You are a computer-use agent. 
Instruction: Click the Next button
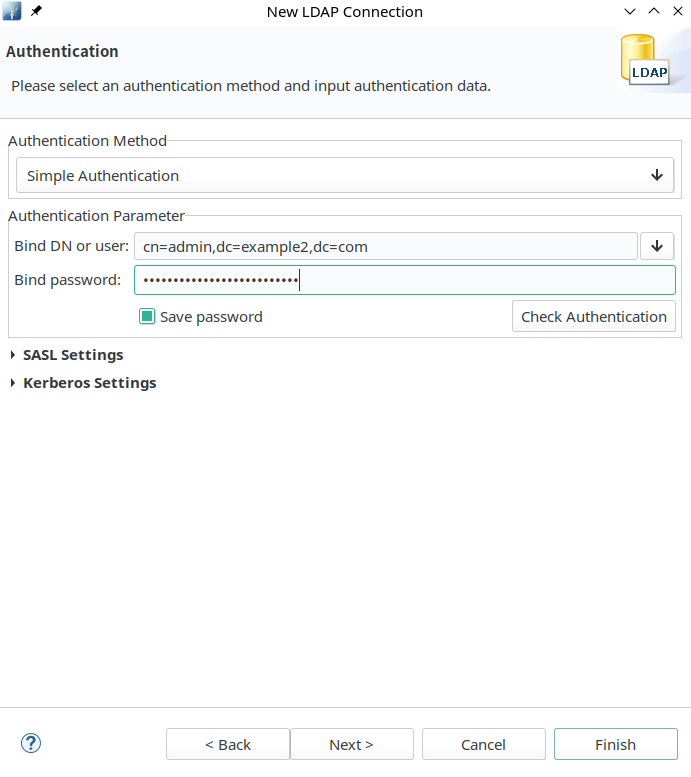(352, 744)
